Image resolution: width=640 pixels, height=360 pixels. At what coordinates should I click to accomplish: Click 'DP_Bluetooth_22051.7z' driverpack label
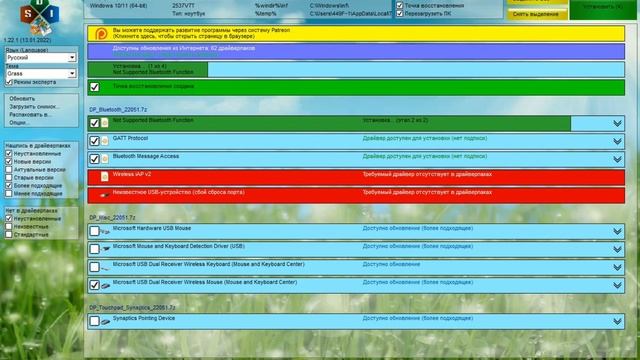point(118,109)
